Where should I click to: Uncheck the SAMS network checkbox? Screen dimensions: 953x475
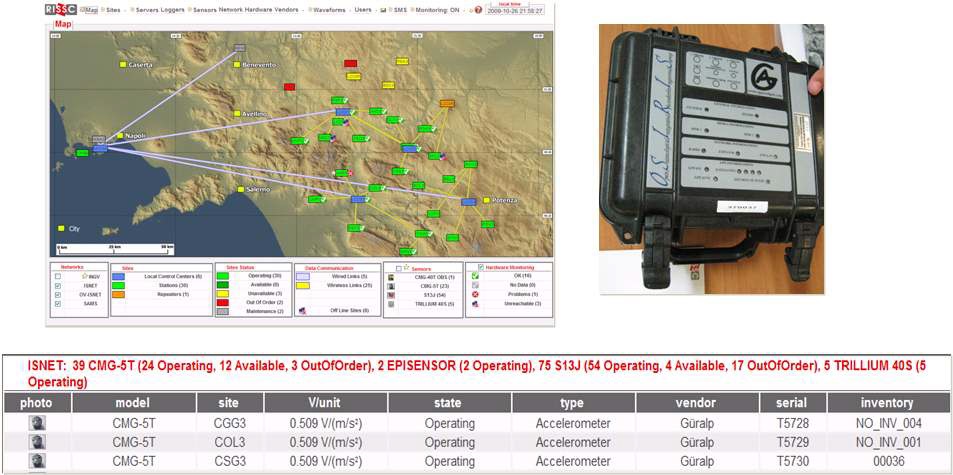58,303
